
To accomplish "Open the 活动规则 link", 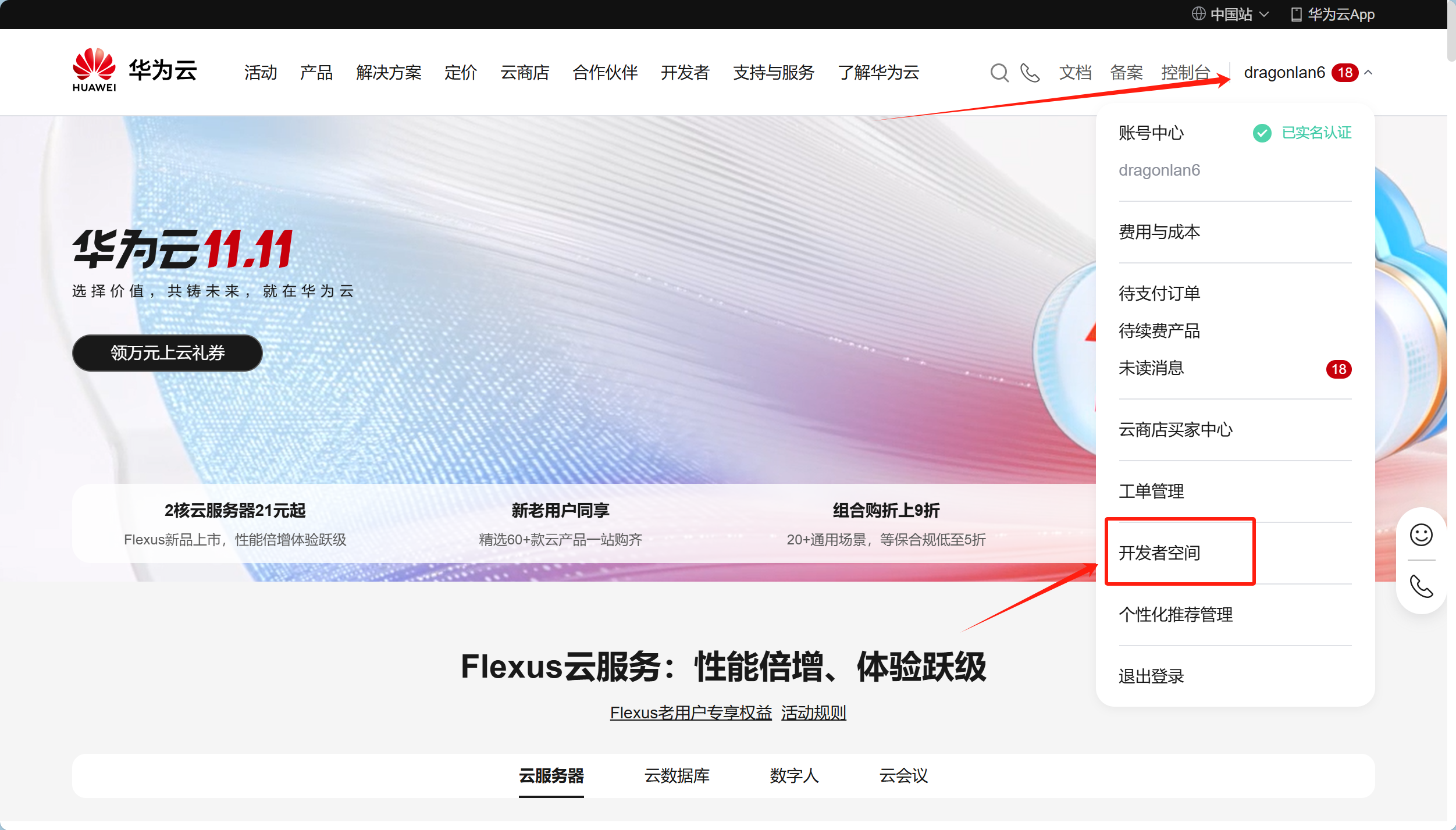I will click(813, 713).
